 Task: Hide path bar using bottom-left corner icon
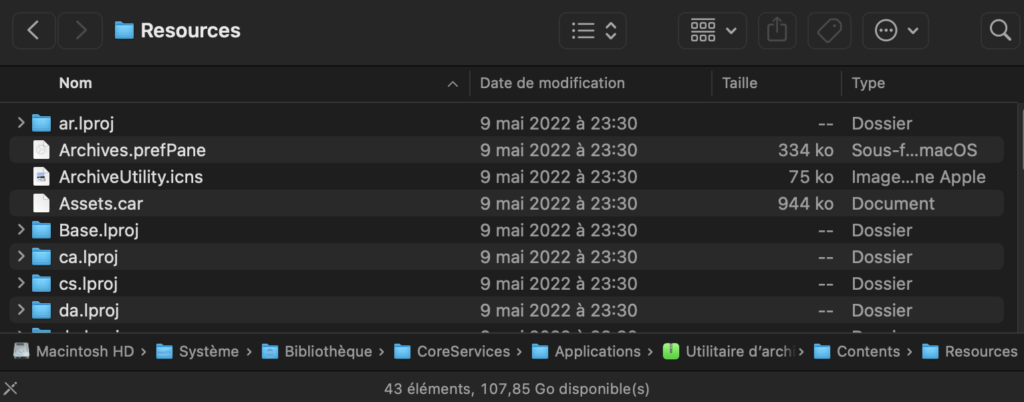(10, 389)
